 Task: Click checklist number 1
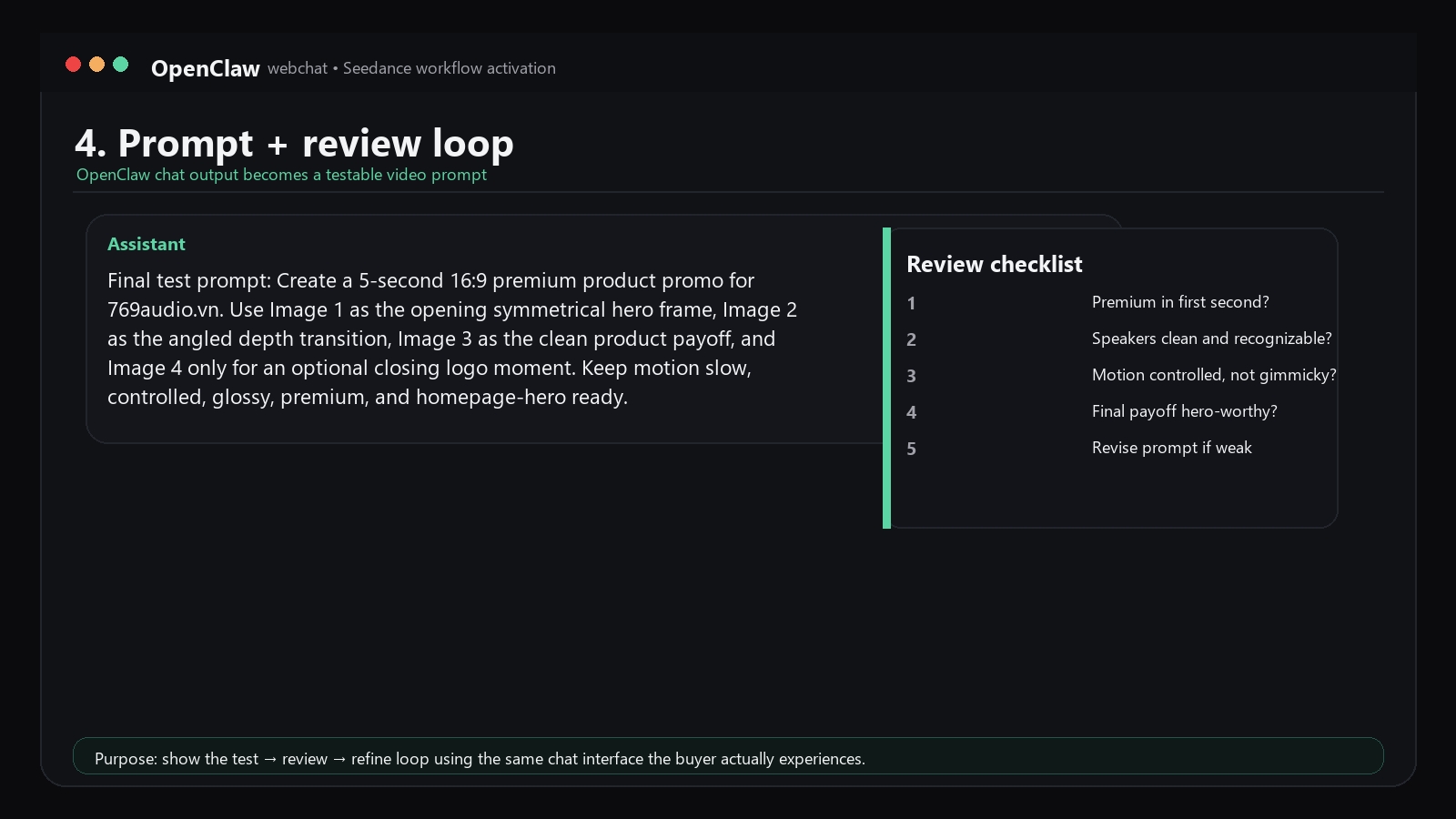point(911,303)
